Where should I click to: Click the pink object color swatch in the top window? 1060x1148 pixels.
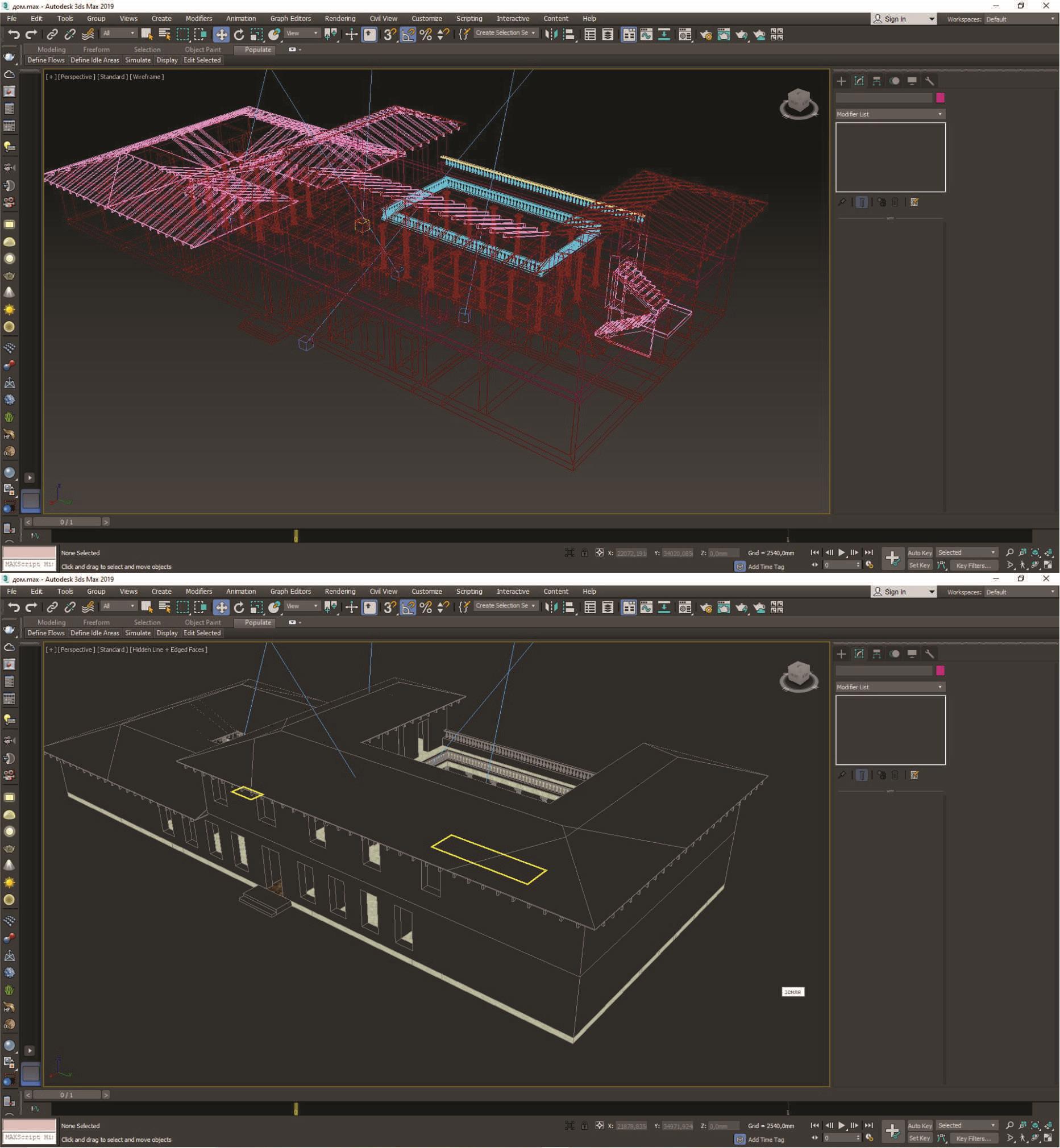(x=940, y=98)
